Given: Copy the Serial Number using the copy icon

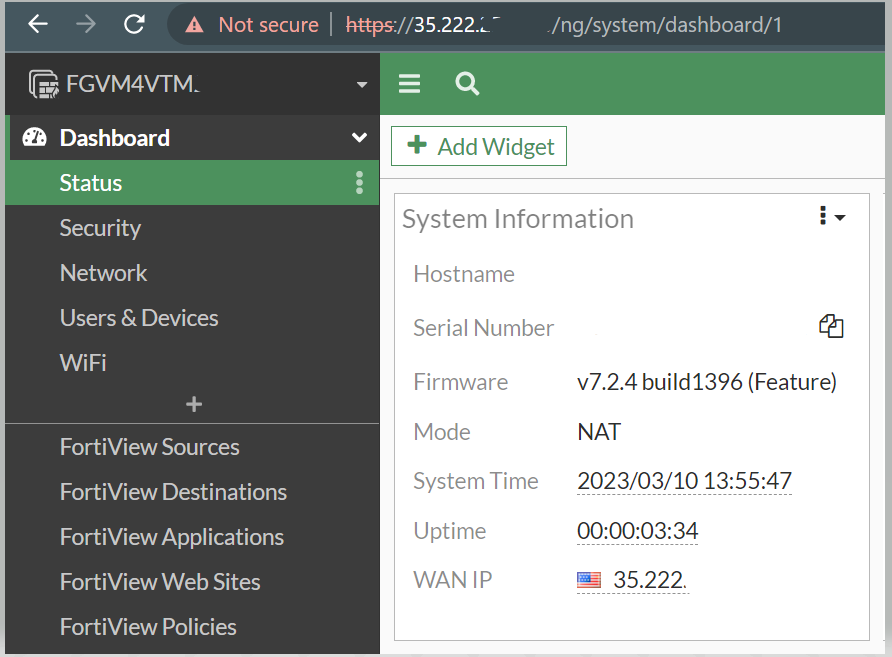Looking at the screenshot, I should tap(831, 326).
